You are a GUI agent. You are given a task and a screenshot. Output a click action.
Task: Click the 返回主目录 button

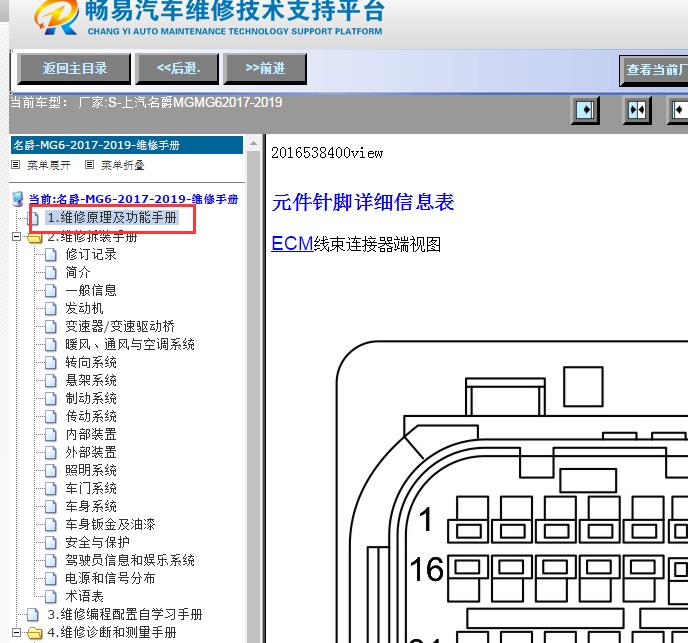74,68
